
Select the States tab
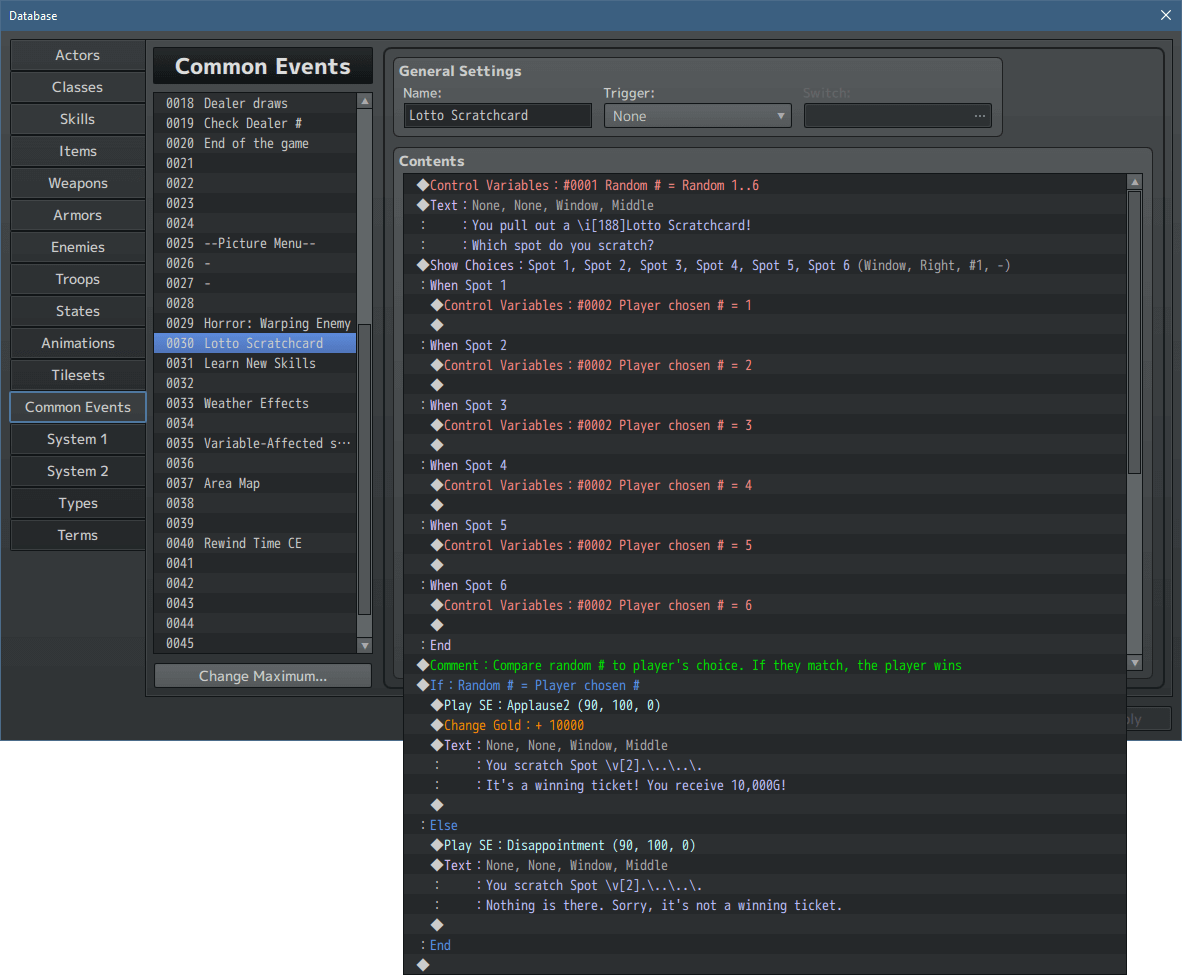78,311
